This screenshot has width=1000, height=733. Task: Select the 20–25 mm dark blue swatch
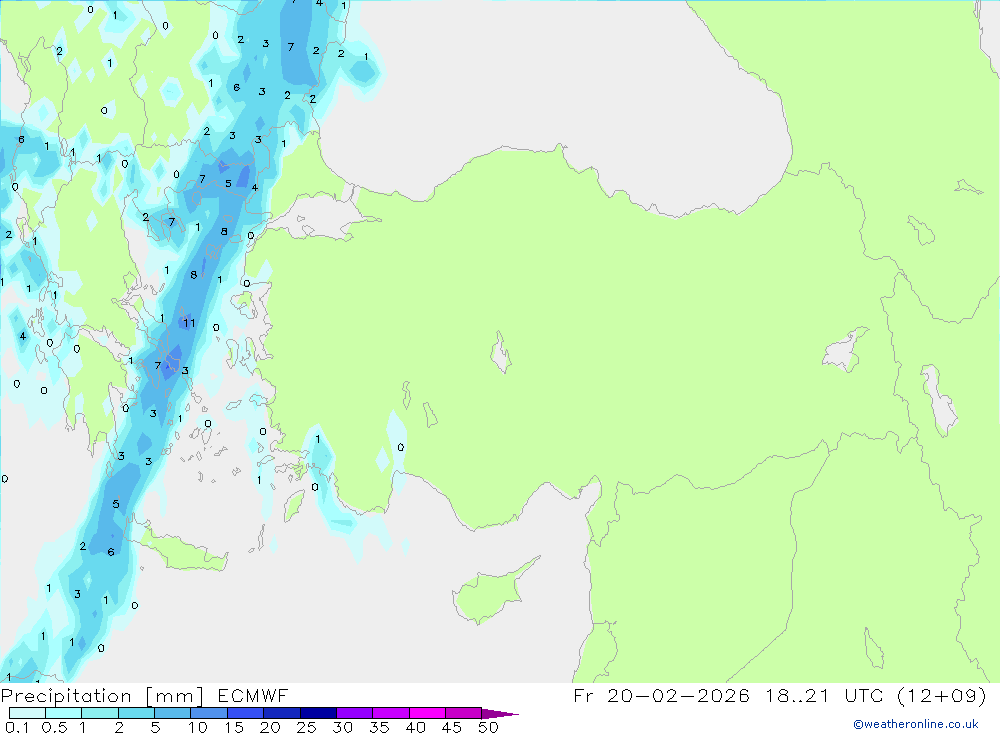[281, 713]
